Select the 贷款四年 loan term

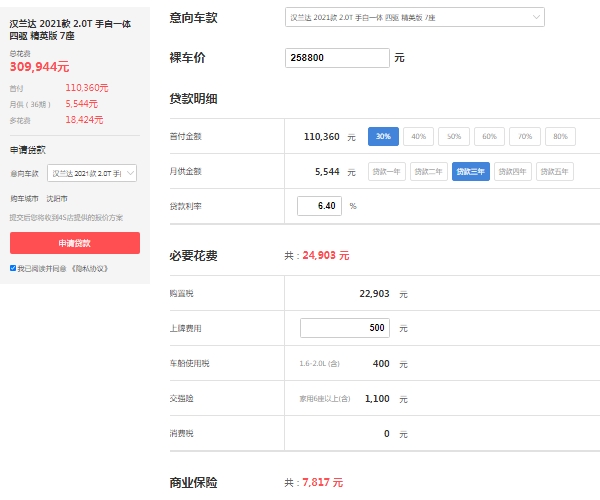click(513, 171)
